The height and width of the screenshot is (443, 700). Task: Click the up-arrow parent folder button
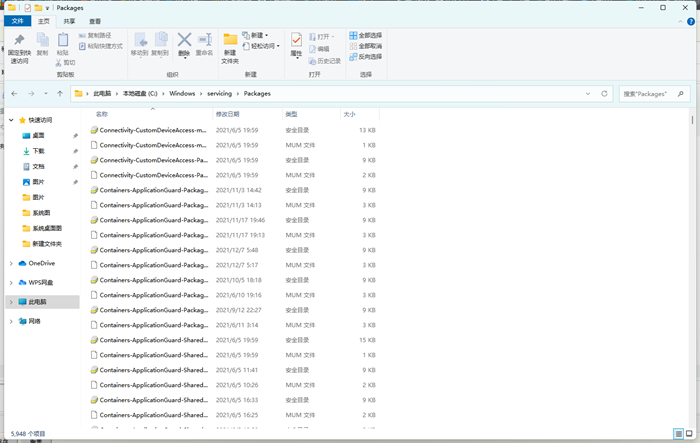61,94
